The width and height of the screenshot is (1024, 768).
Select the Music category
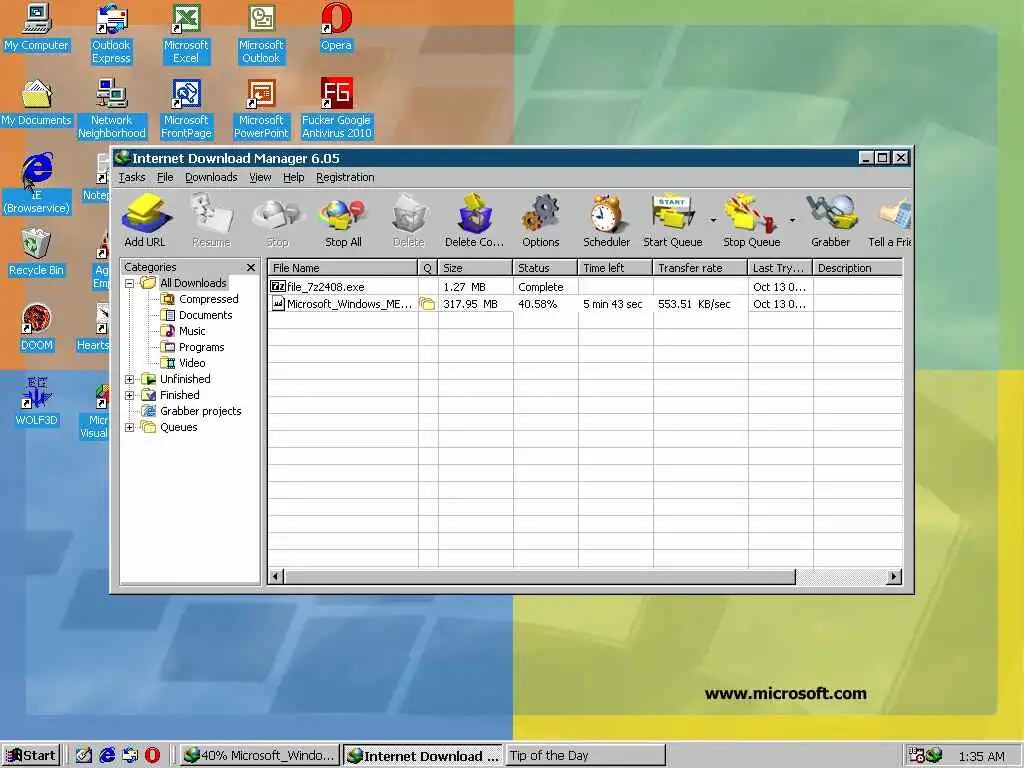coord(184,331)
